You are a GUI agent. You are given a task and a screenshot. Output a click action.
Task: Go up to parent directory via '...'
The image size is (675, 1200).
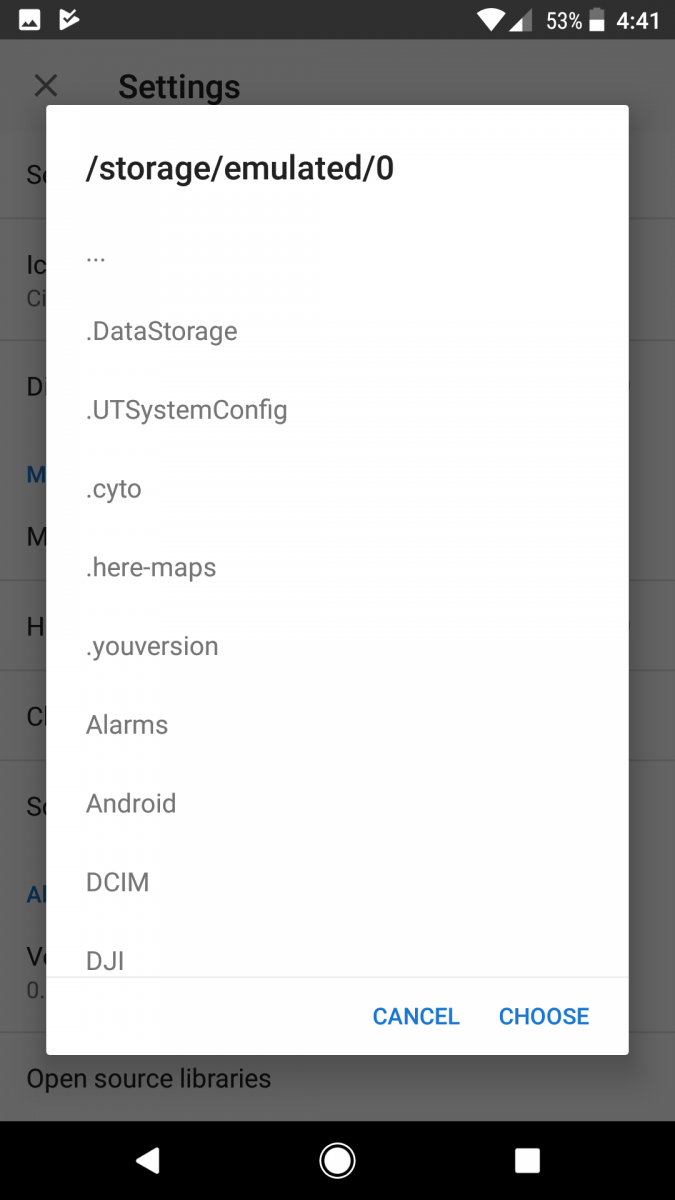click(96, 254)
